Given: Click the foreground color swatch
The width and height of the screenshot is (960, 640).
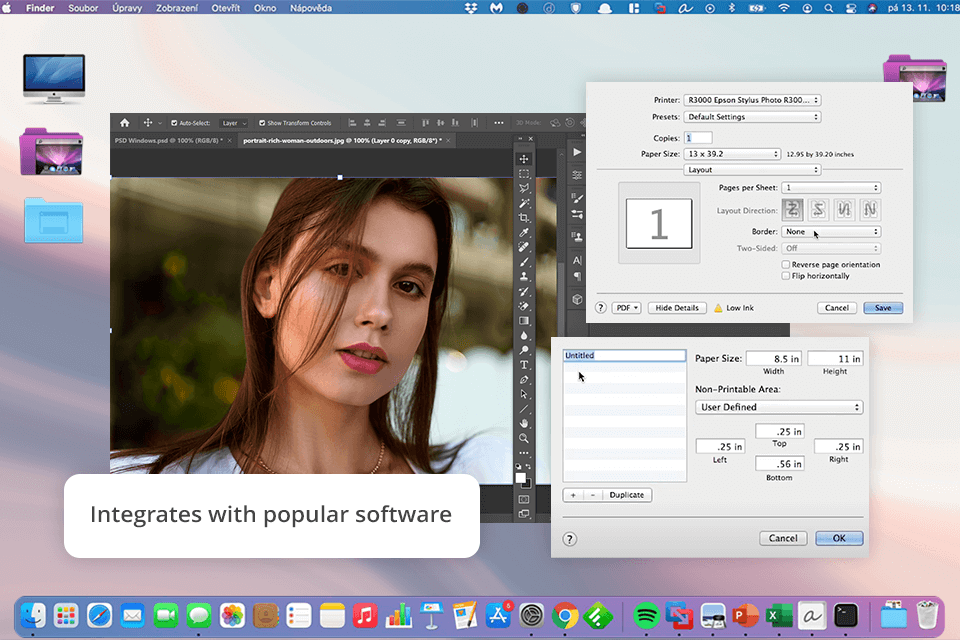Looking at the screenshot, I should [521, 477].
